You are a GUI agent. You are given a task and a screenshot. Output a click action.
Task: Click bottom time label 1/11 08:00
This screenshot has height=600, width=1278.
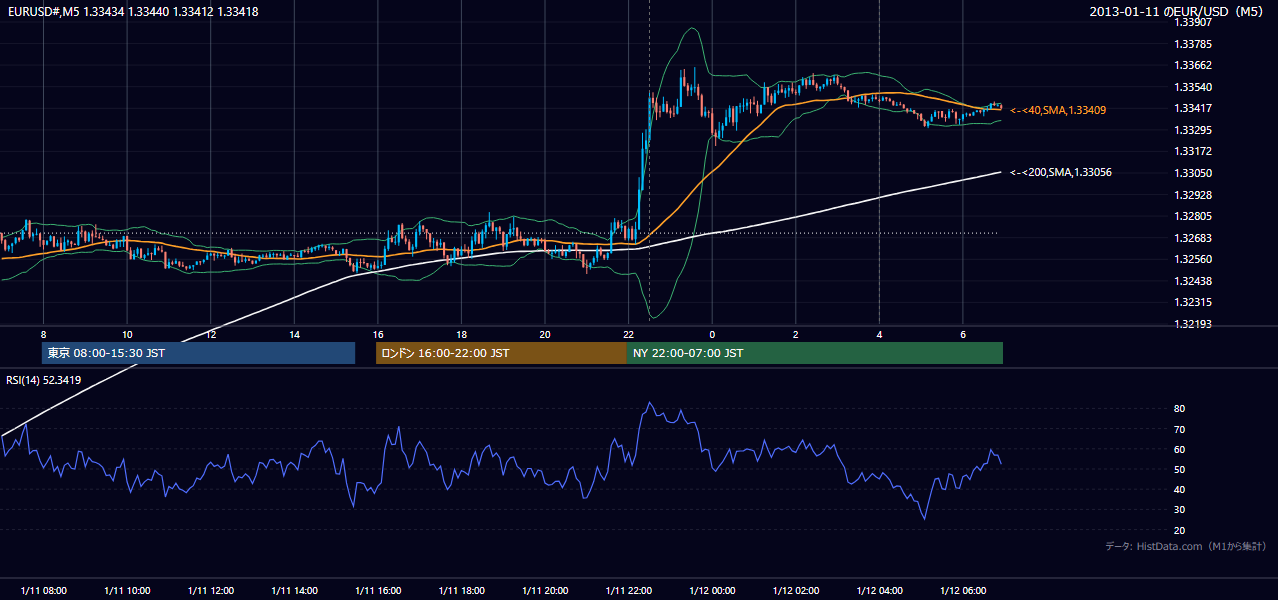coord(44,591)
